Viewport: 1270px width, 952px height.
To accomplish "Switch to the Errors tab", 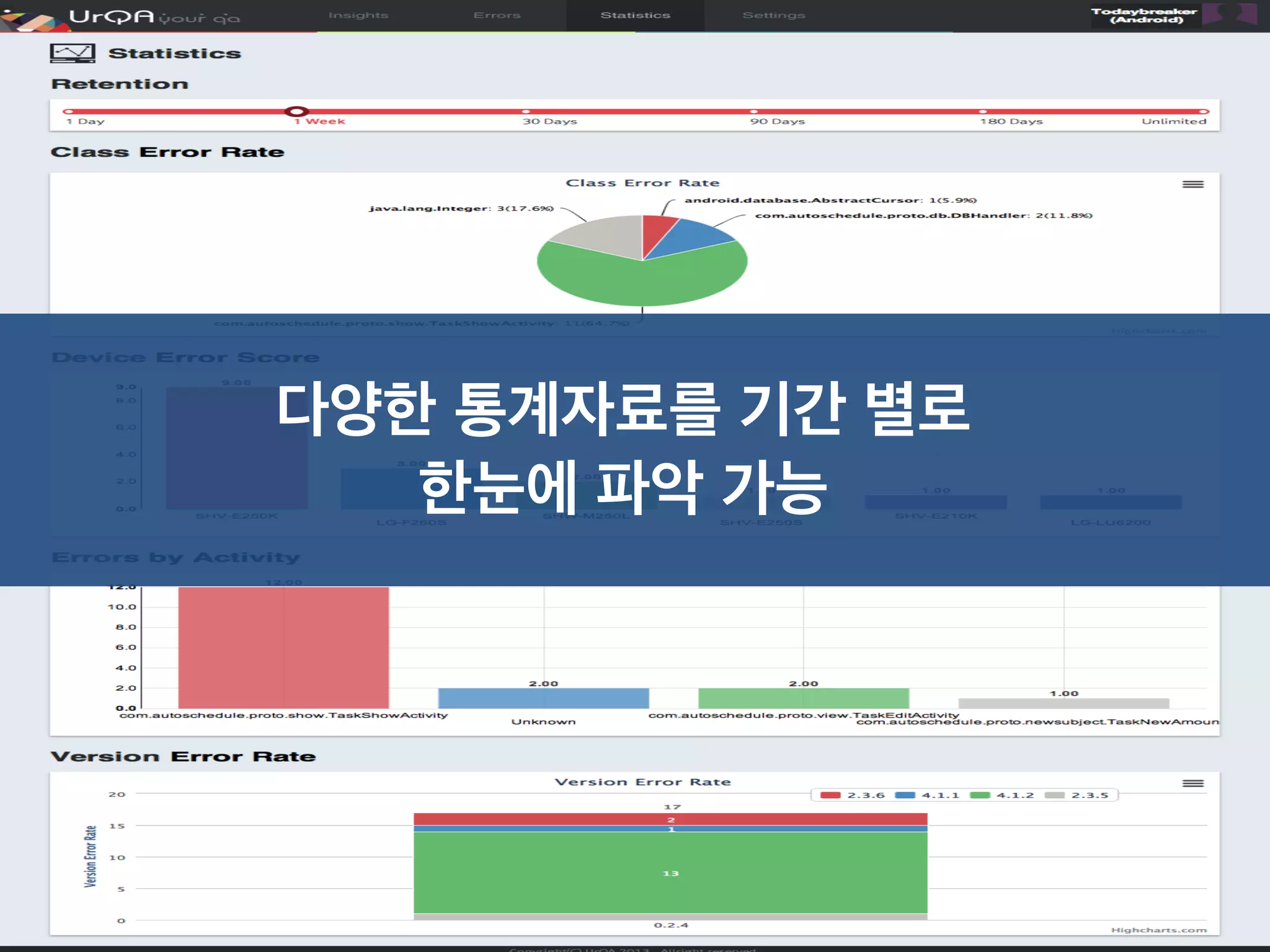I will pos(497,15).
